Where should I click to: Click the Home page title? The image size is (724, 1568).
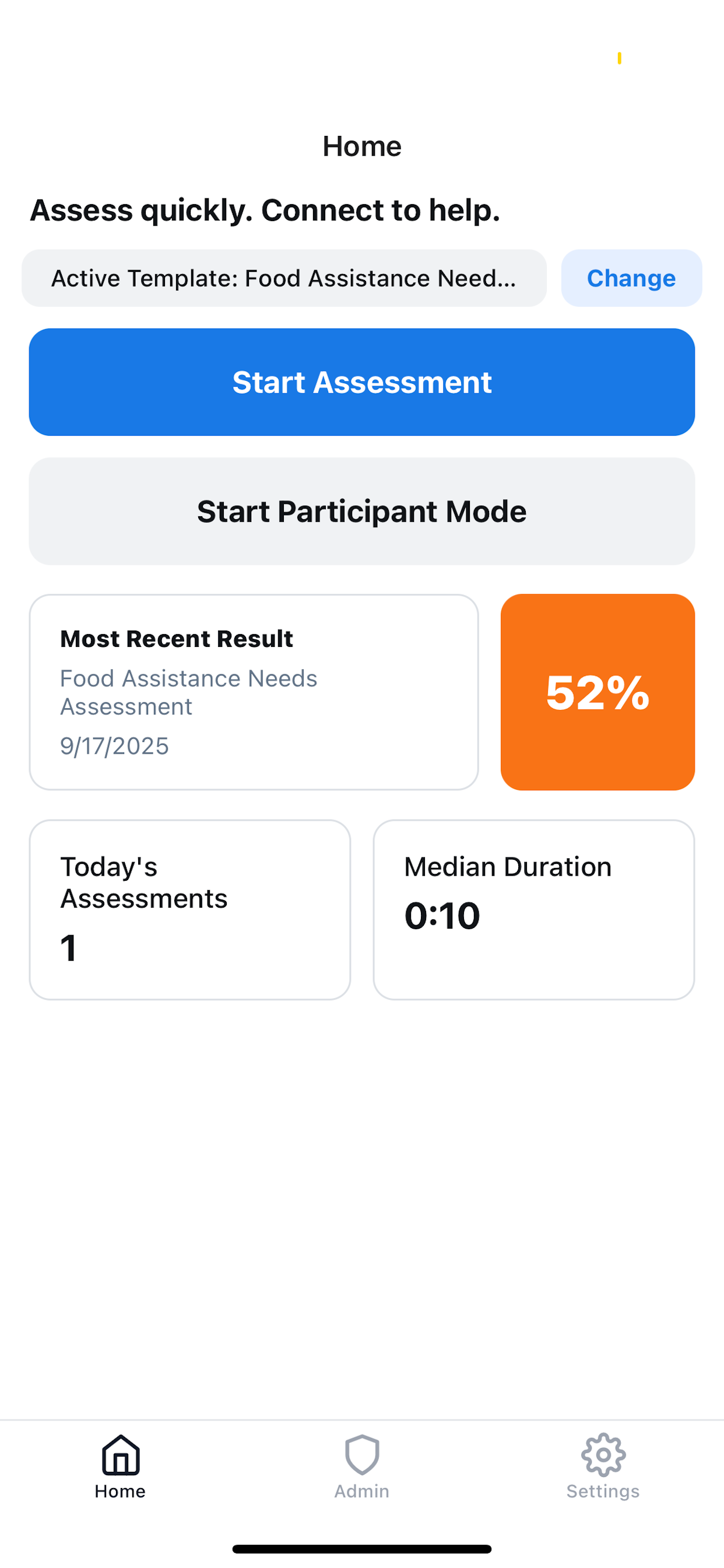coord(362,146)
